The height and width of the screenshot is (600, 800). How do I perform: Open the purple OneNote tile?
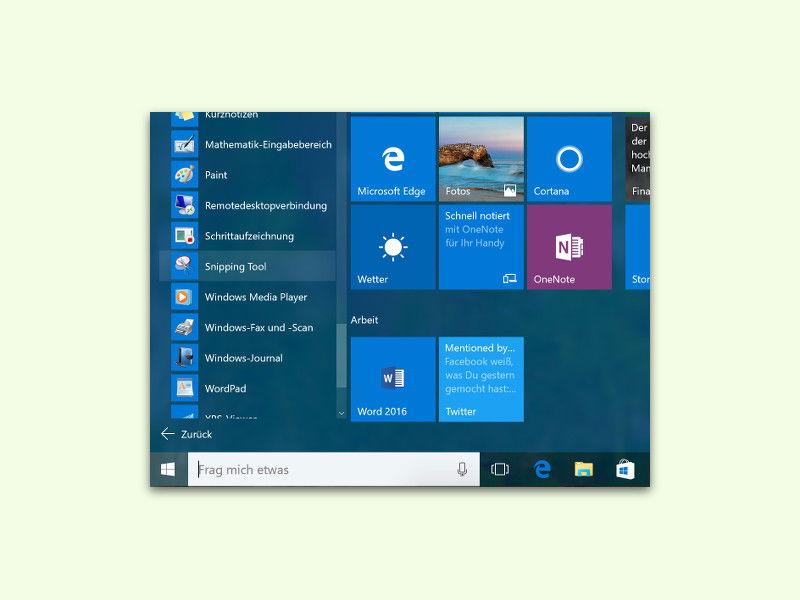[569, 247]
